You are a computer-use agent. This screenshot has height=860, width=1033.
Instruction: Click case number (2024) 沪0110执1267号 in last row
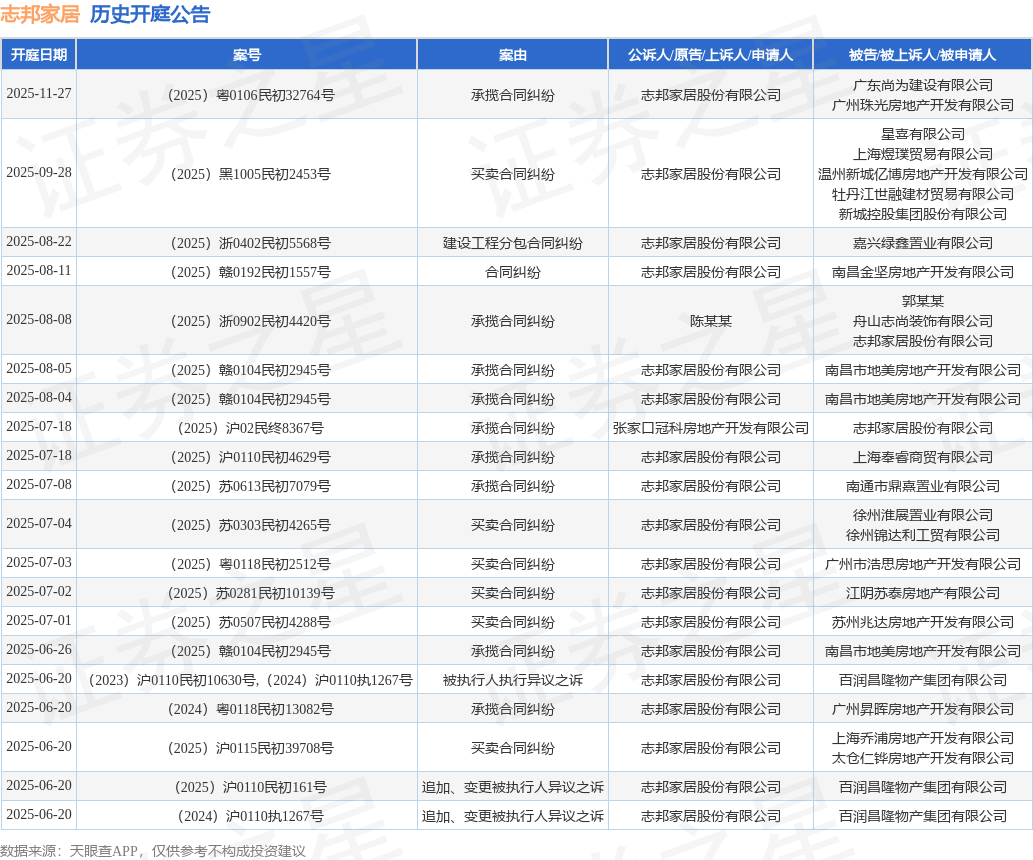250,816
